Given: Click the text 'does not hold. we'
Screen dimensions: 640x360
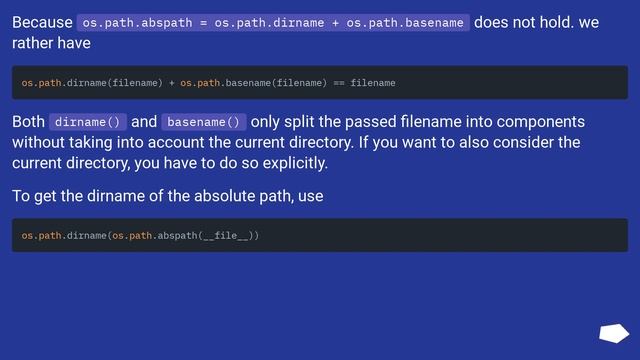Looking at the screenshot, I should click(536, 22).
